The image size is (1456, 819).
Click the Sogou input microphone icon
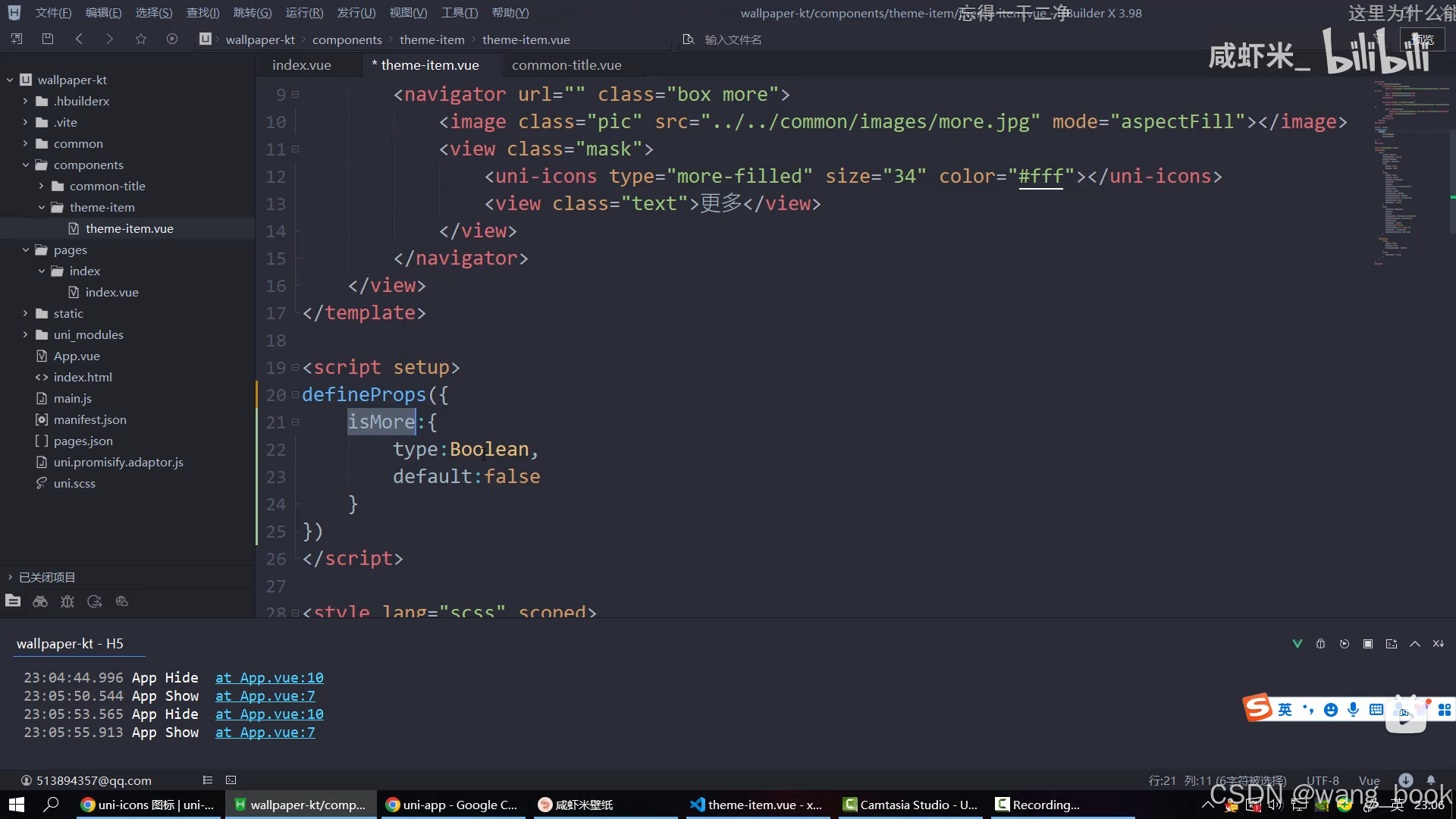click(1354, 710)
